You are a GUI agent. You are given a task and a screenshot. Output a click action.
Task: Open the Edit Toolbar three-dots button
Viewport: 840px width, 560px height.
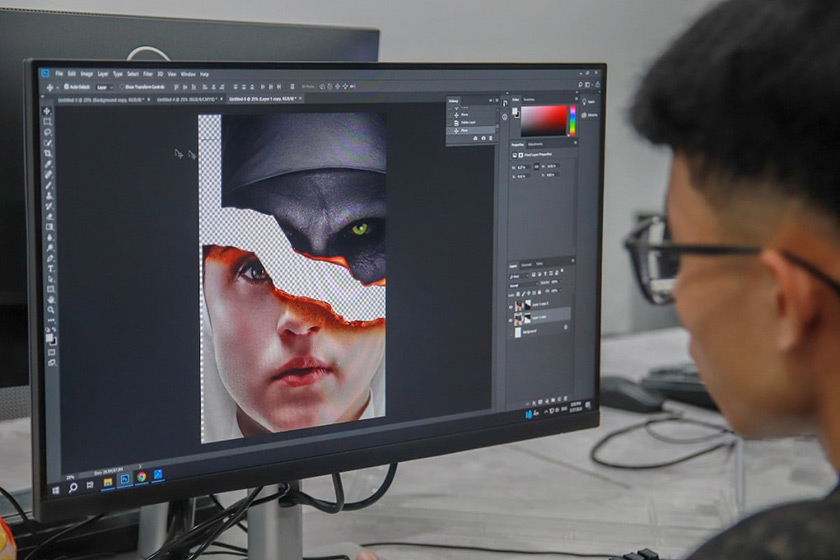point(51,320)
